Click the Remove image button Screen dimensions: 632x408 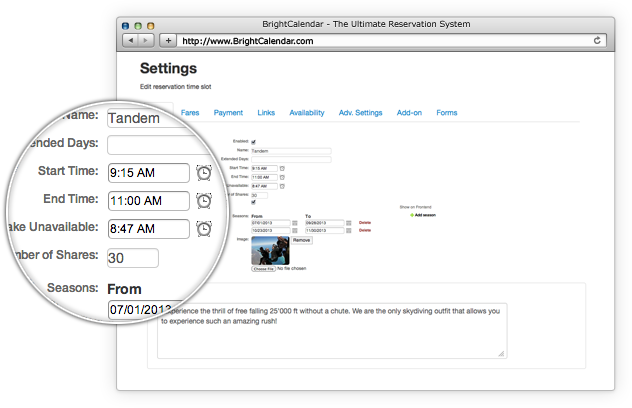[302, 240]
